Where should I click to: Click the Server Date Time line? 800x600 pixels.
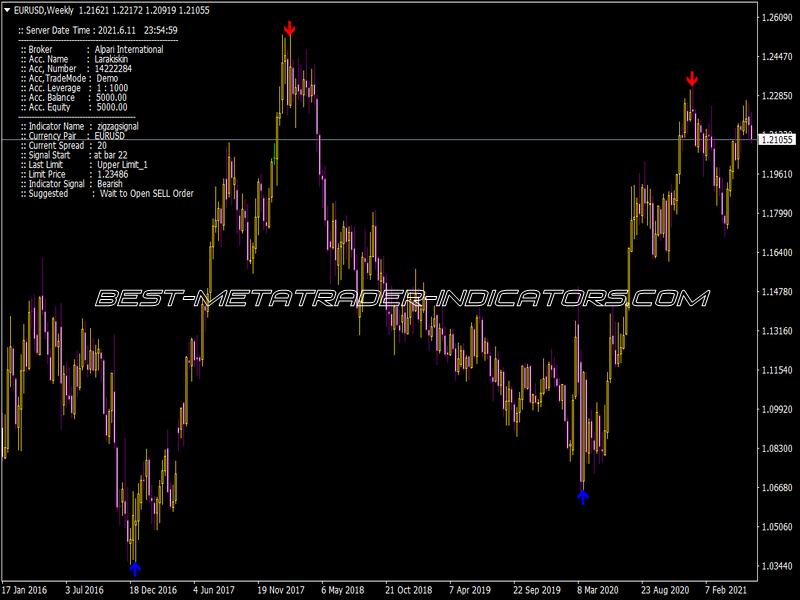pyautogui.click(x=98, y=31)
